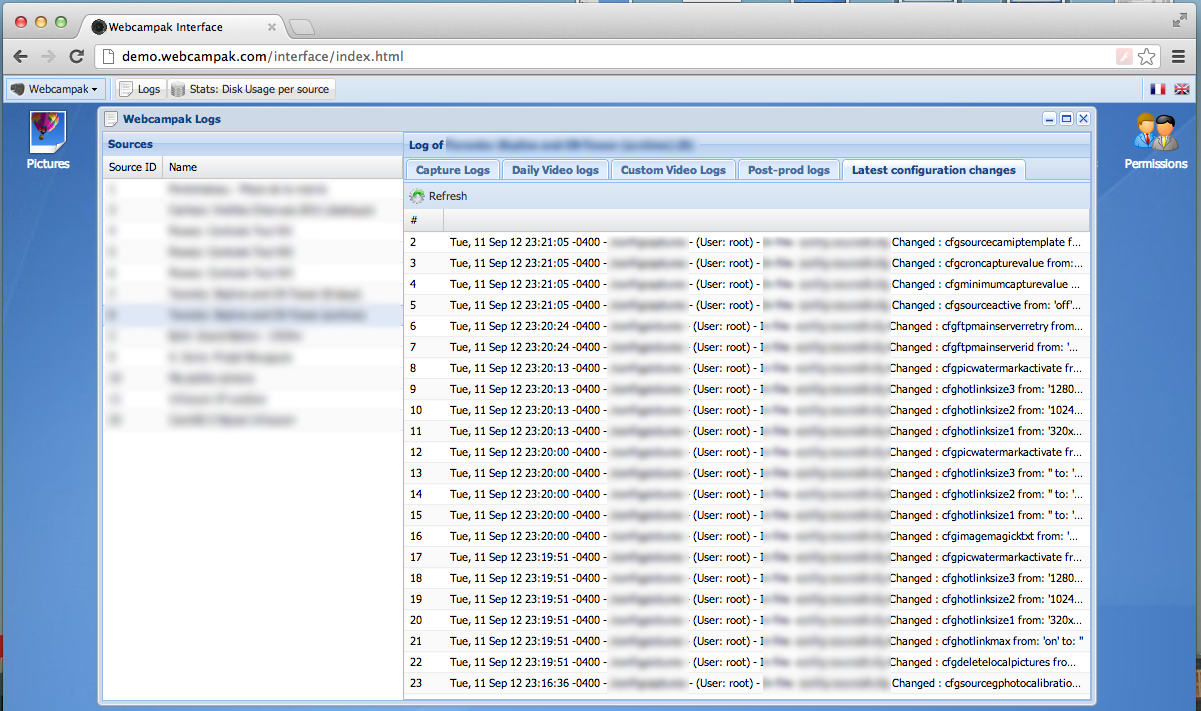Image resolution: width=1201 pixels, height=711 pixels.
Task: Reload the page in the browser
Action: pyautogui.click(x=76, y=56)
